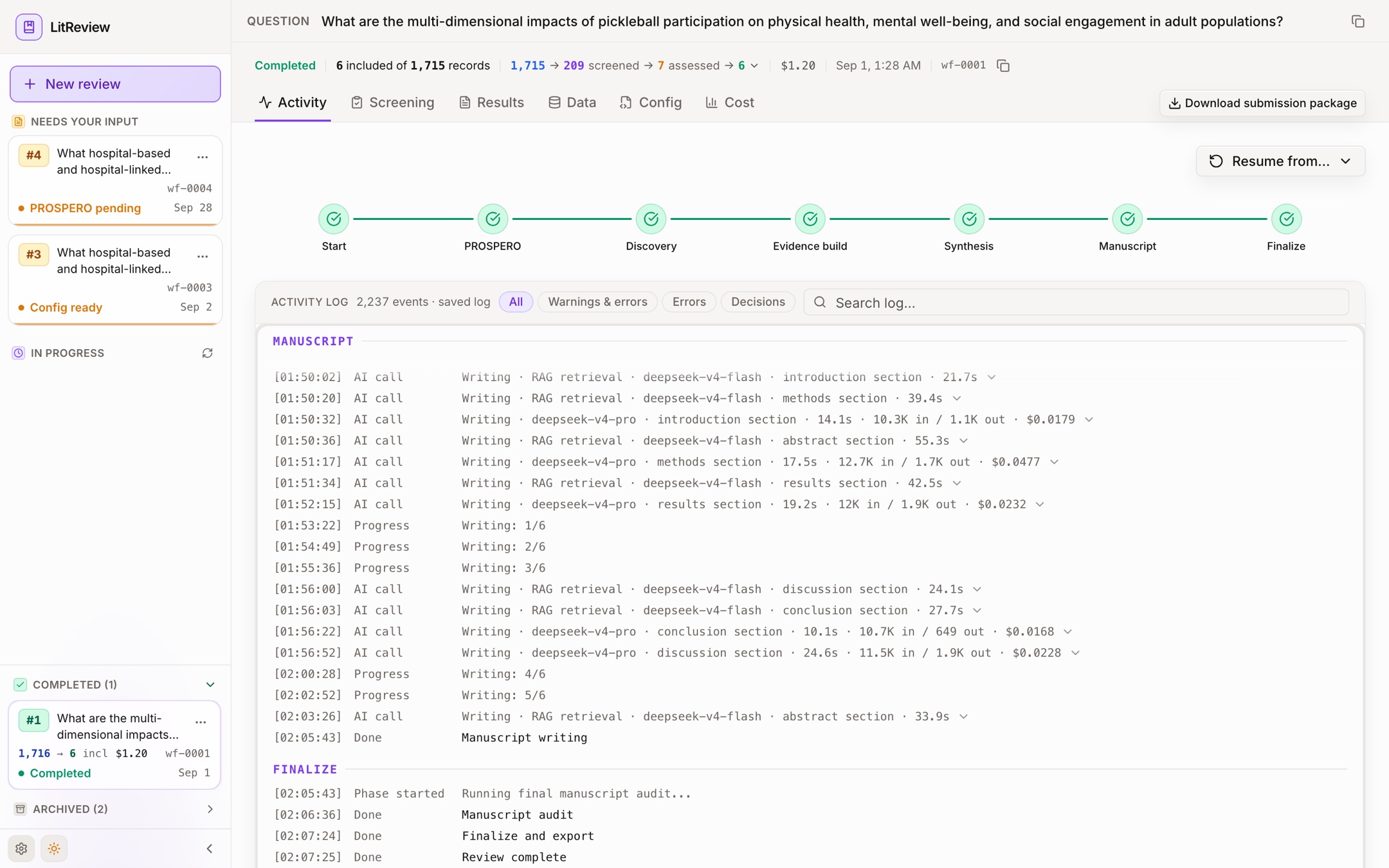Filter the log by Warnings & errors

point(597,302)
